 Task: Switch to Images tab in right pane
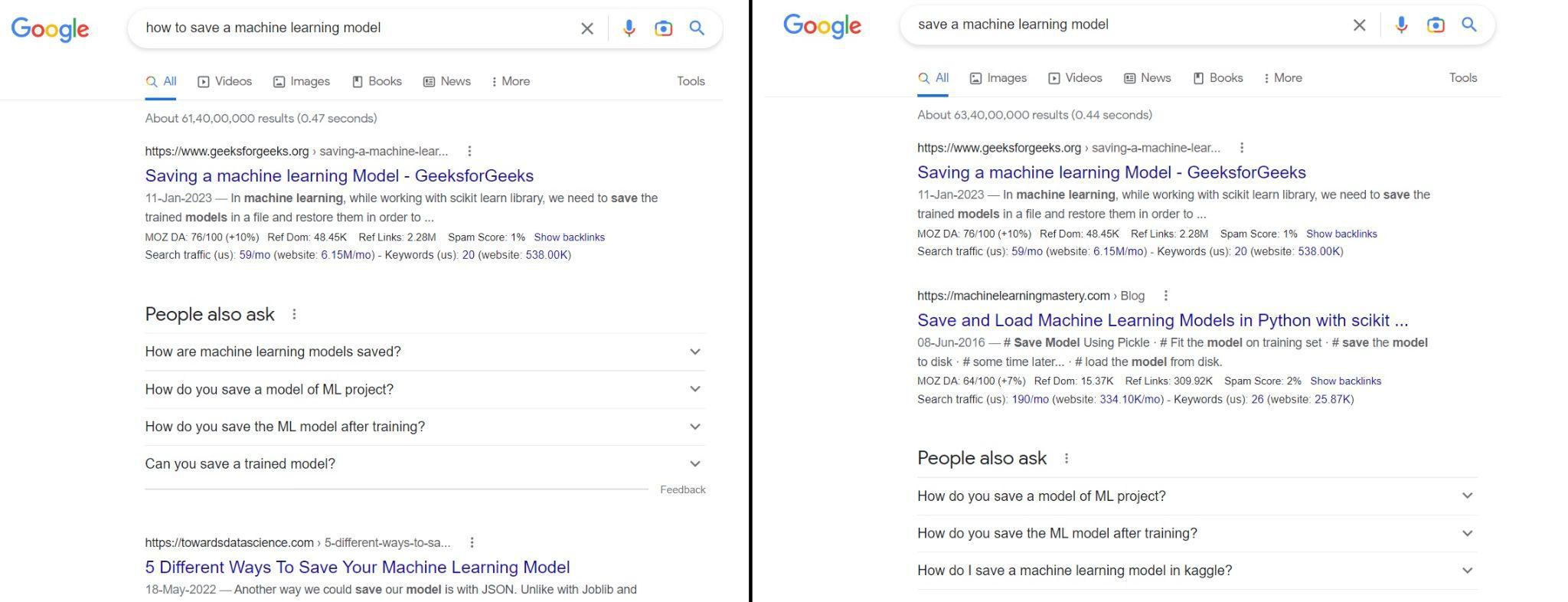(998, 78)
